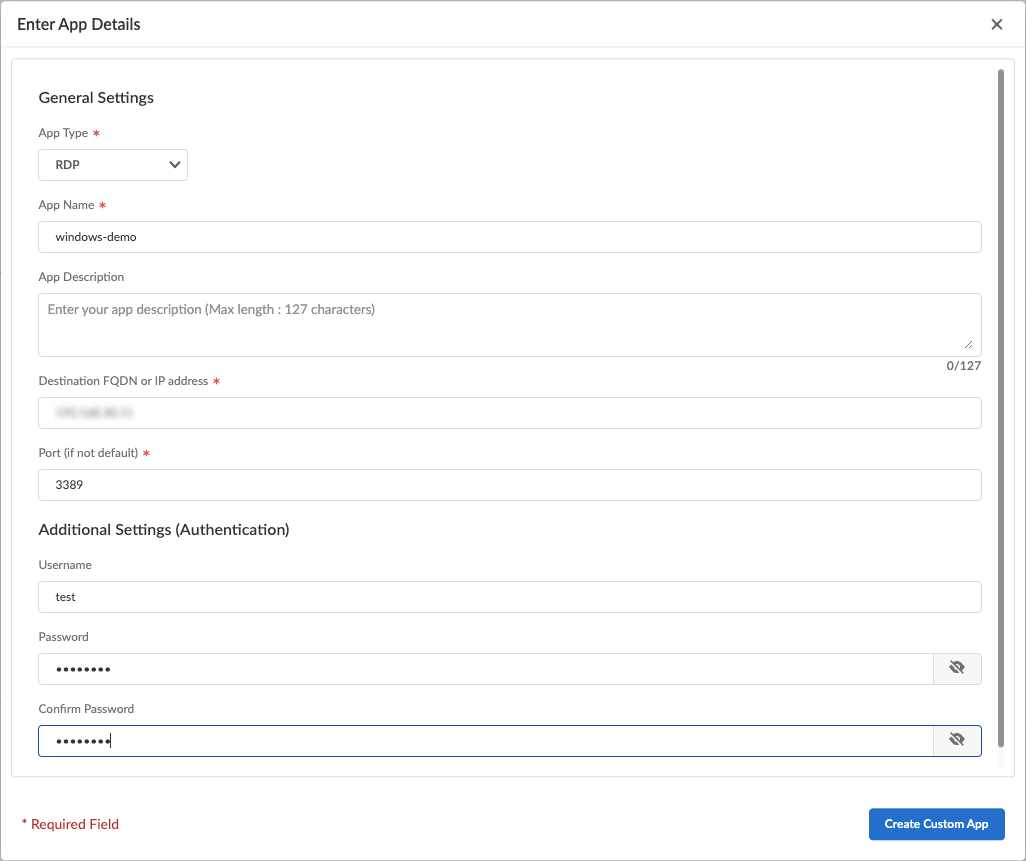The width and height of the screenshot is (1026, 861).
Task: Click the 0/127 character counter
Action: click(963, 366)
